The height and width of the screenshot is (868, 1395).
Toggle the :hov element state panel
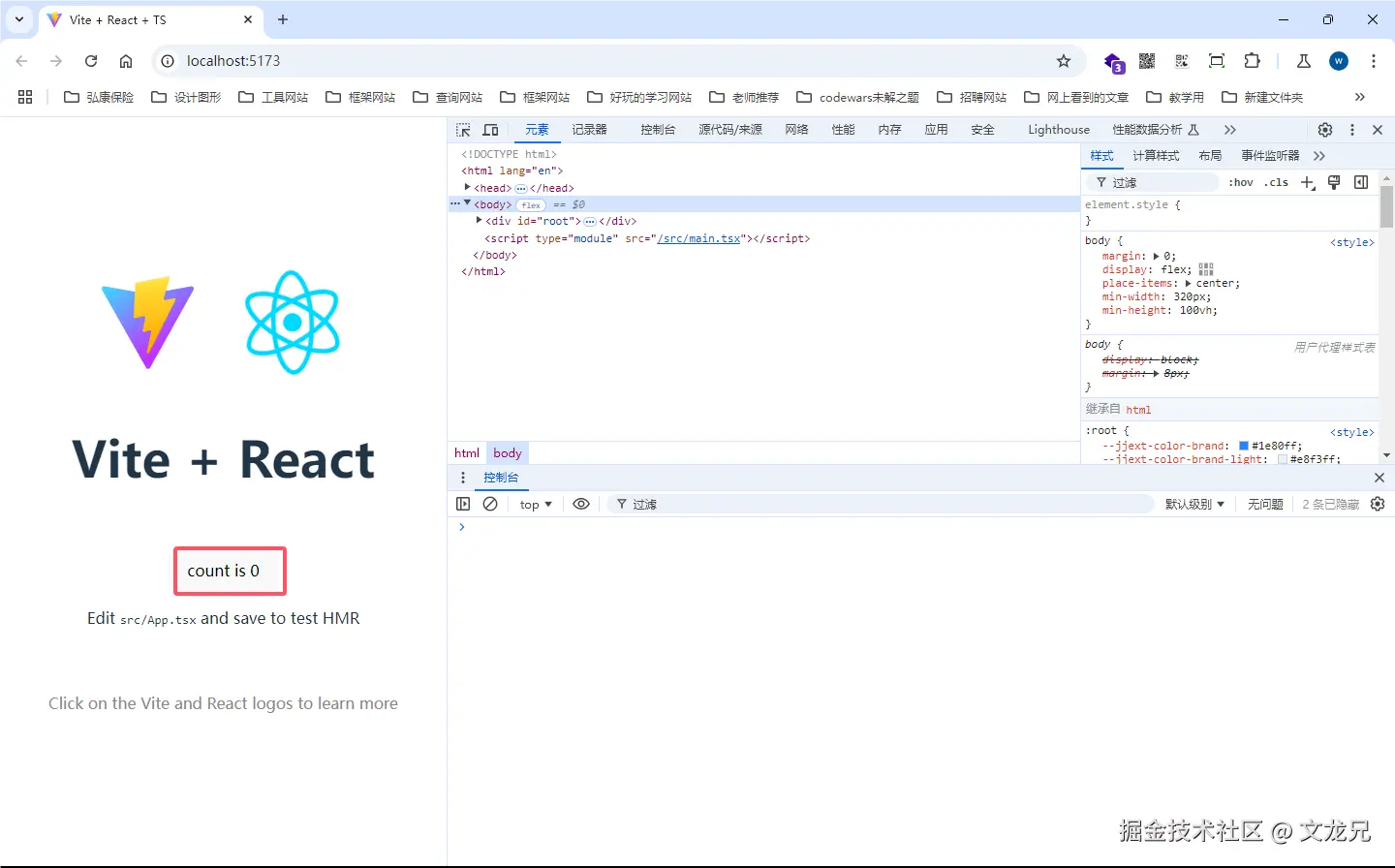pos(1241,182)
